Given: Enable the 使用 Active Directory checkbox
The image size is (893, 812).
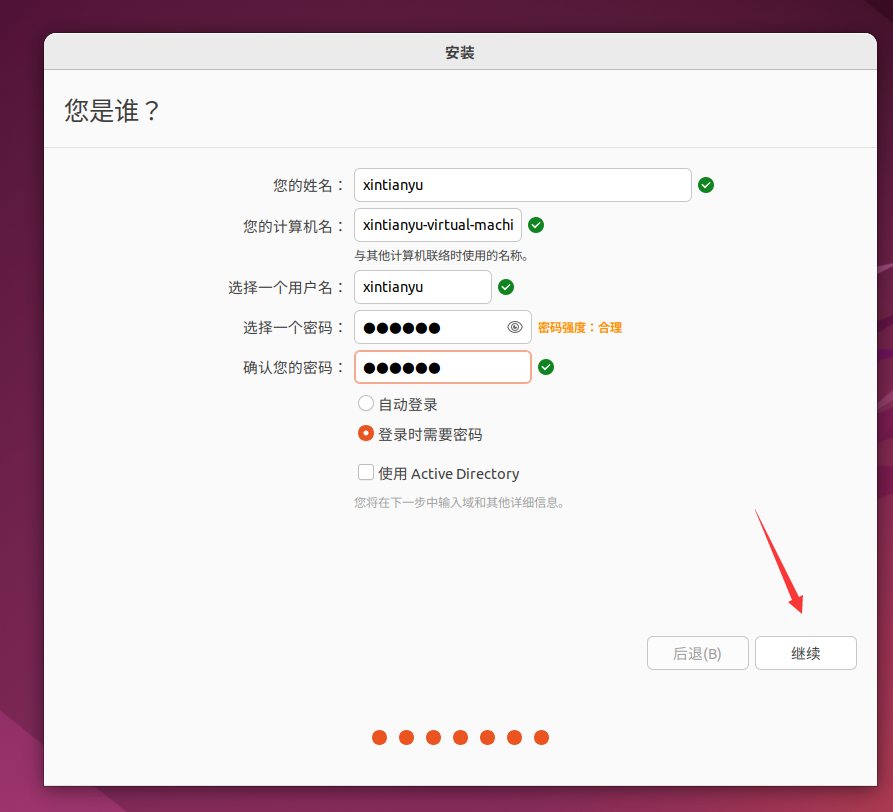Looking at the screenshot, I should click(x=366, y=473).
